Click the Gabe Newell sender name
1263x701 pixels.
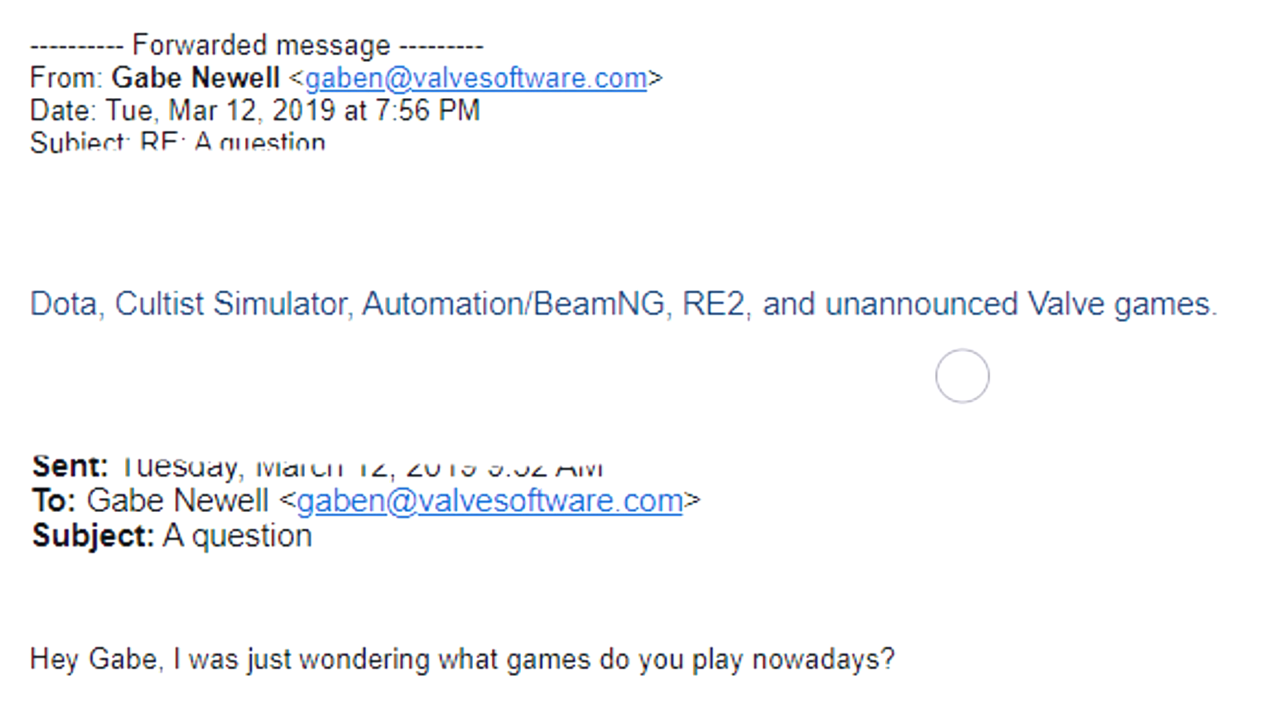point(196,77)
